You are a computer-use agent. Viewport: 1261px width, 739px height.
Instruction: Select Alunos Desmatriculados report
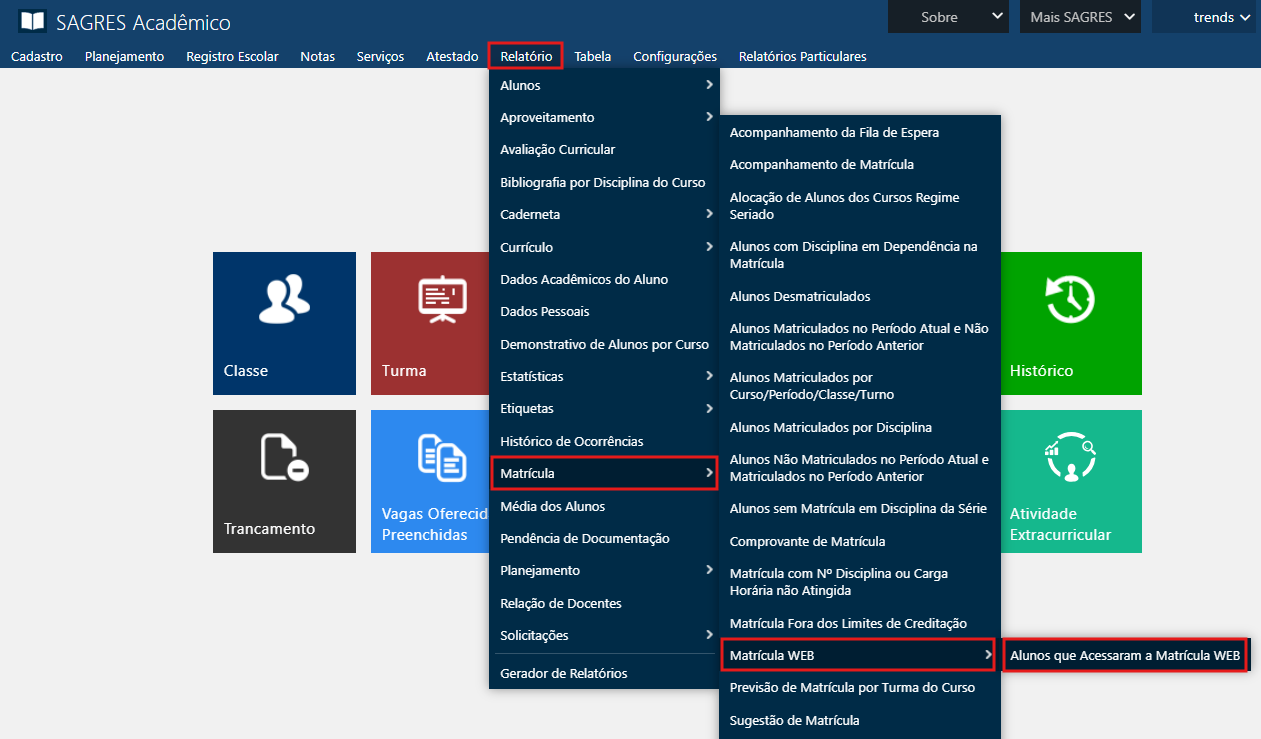point(800,296)
